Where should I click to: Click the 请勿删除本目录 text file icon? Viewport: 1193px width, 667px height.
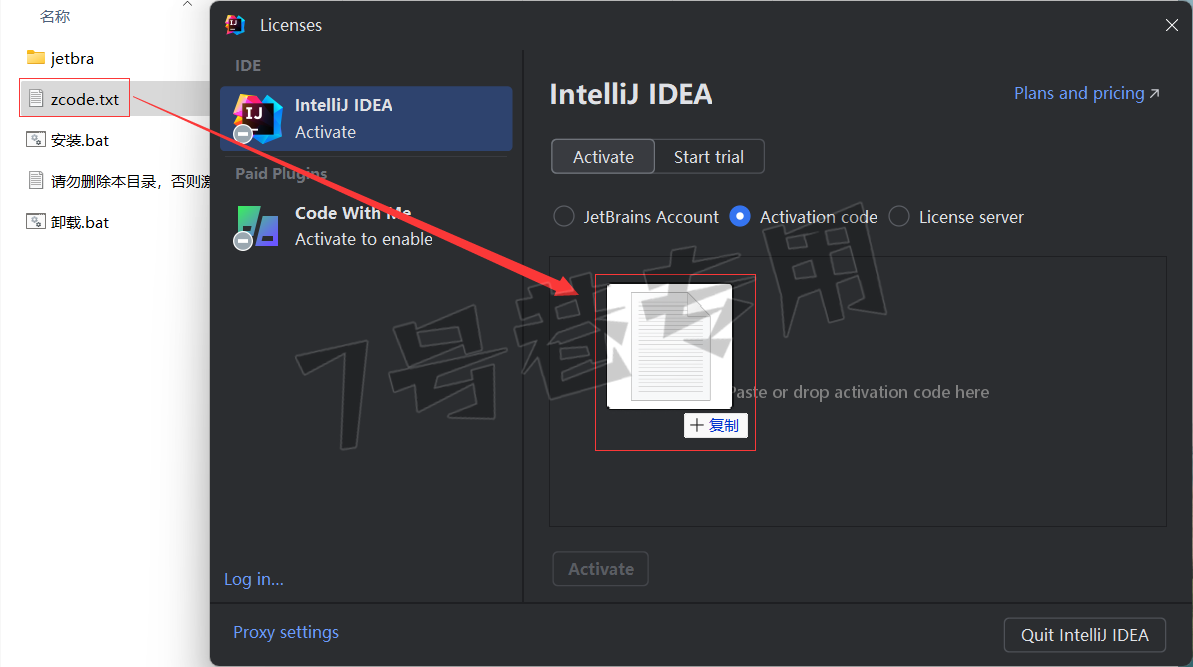36,181
